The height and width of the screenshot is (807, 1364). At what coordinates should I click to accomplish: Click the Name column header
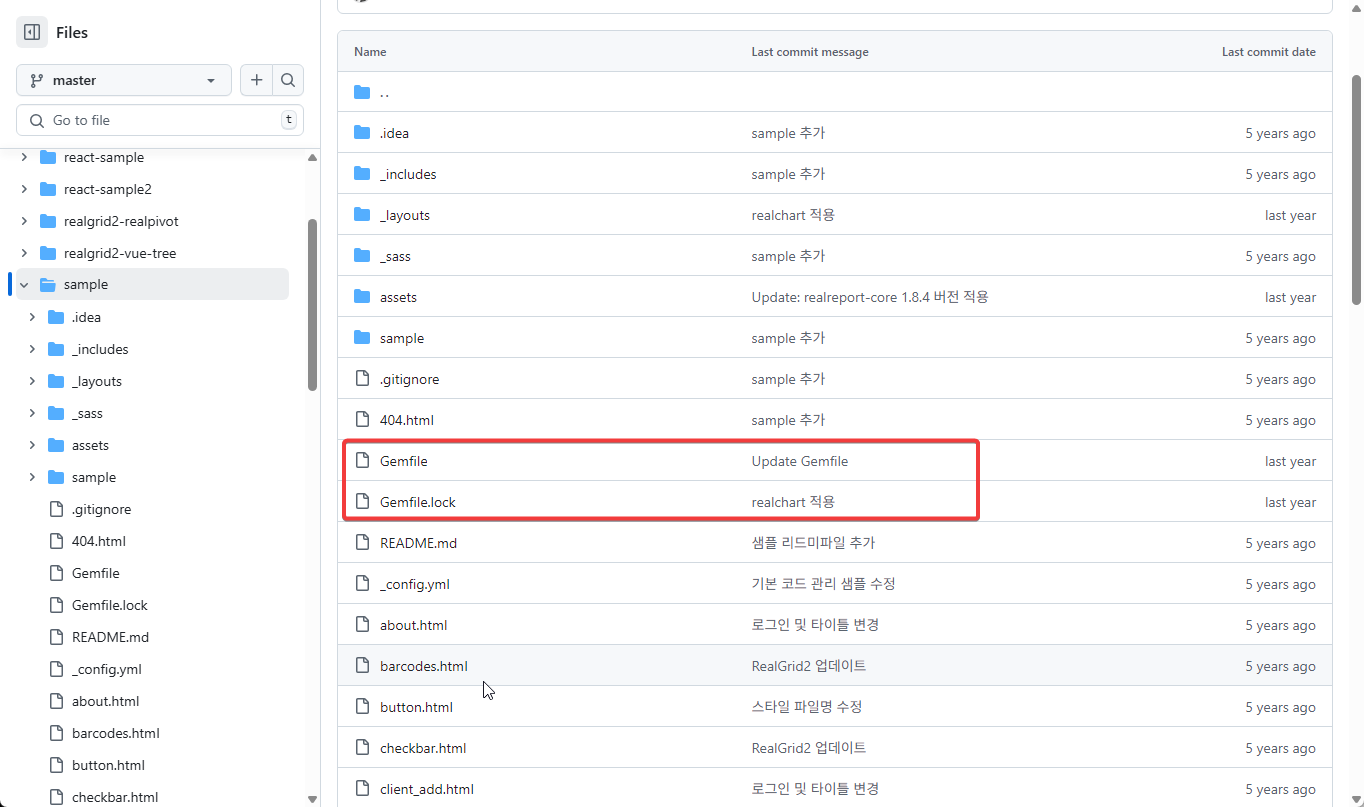(370, 52)
